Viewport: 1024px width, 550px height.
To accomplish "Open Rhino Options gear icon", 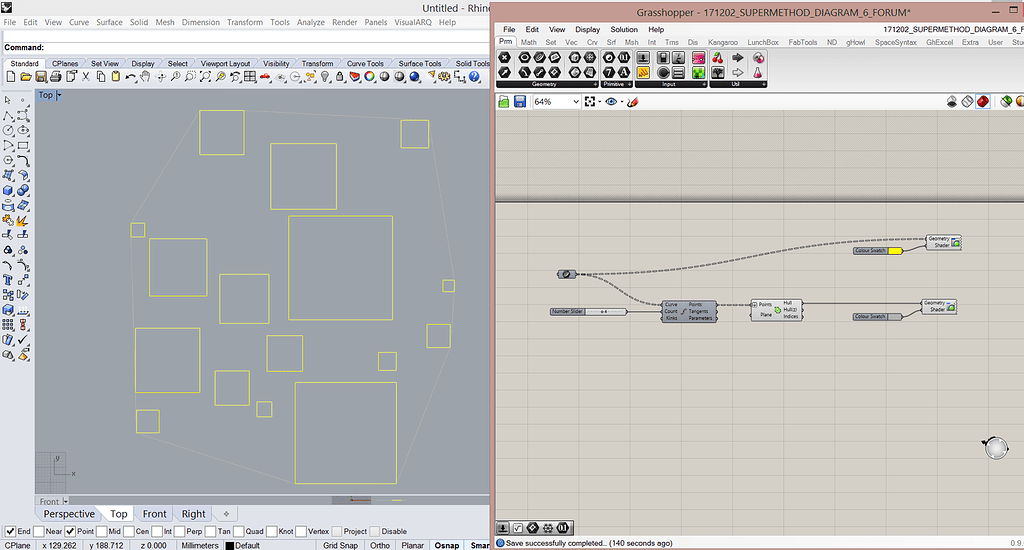I will (445, 77).
